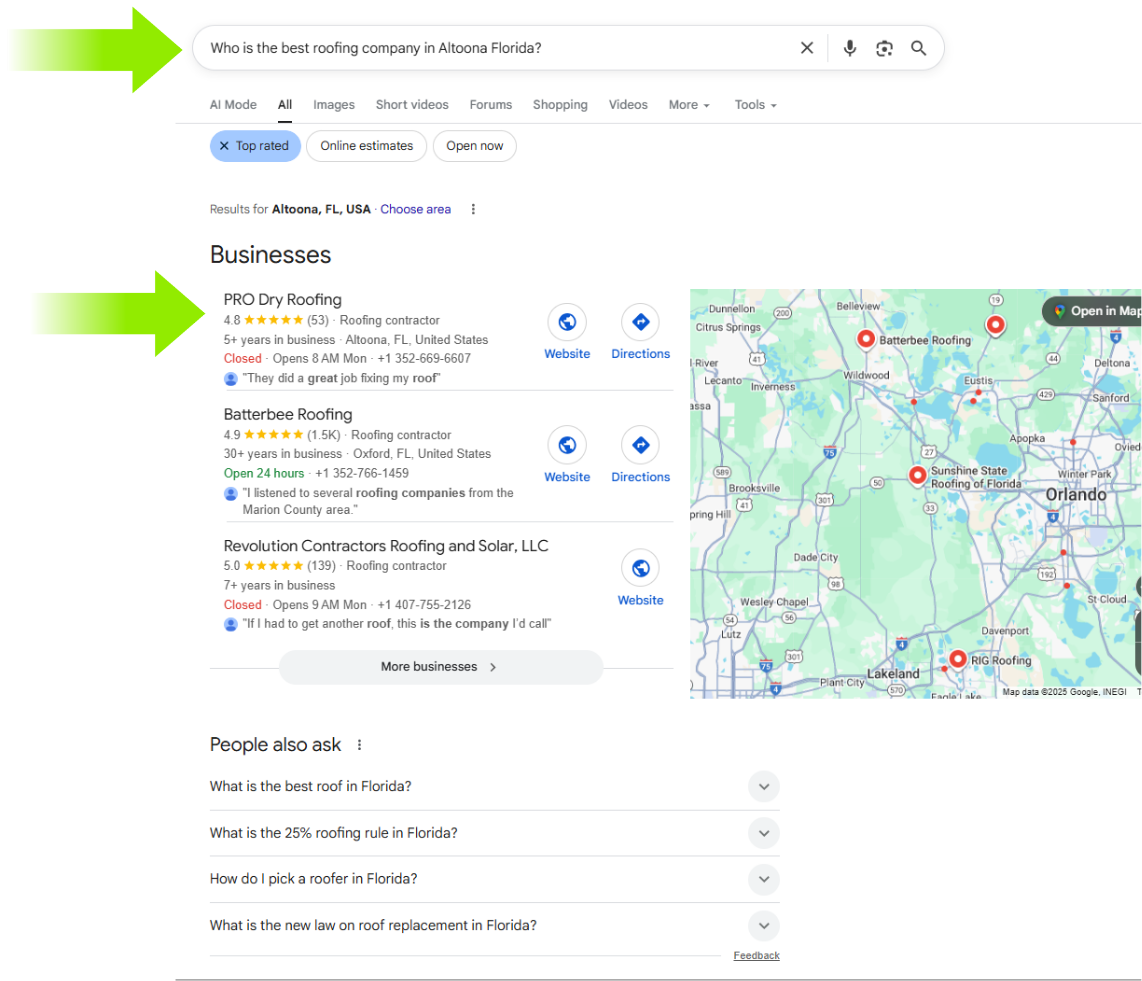Select the All results tab

pos(285,105)
